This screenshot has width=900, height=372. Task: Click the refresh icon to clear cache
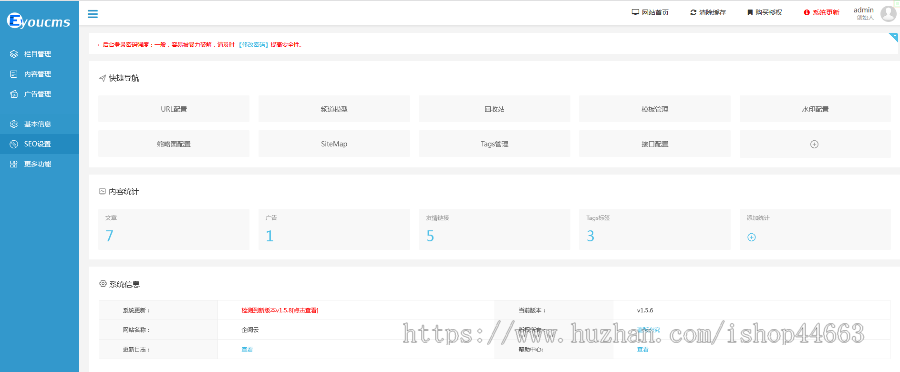click(x=693, y=12)
